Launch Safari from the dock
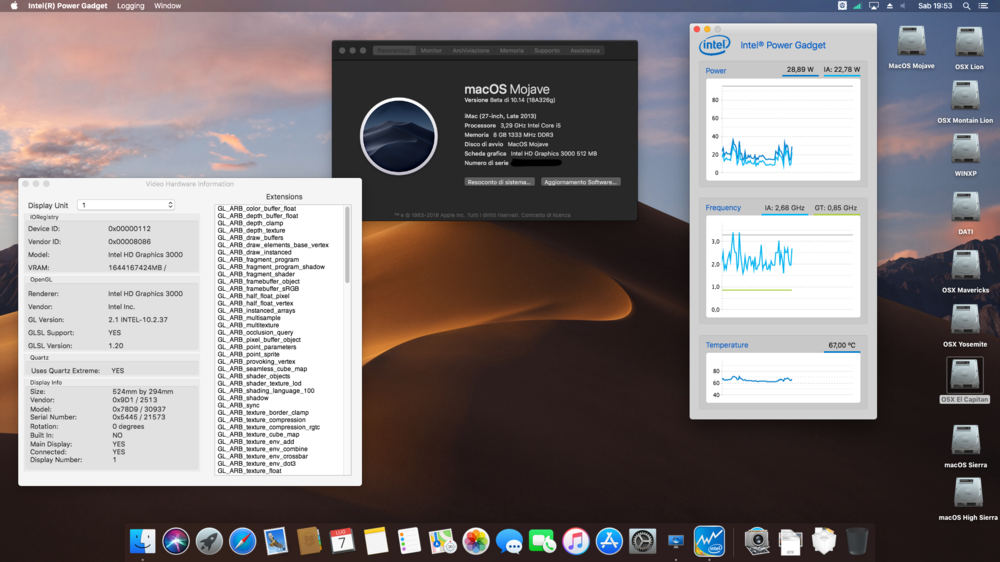 pyautogui.click(x=242, y=541)
